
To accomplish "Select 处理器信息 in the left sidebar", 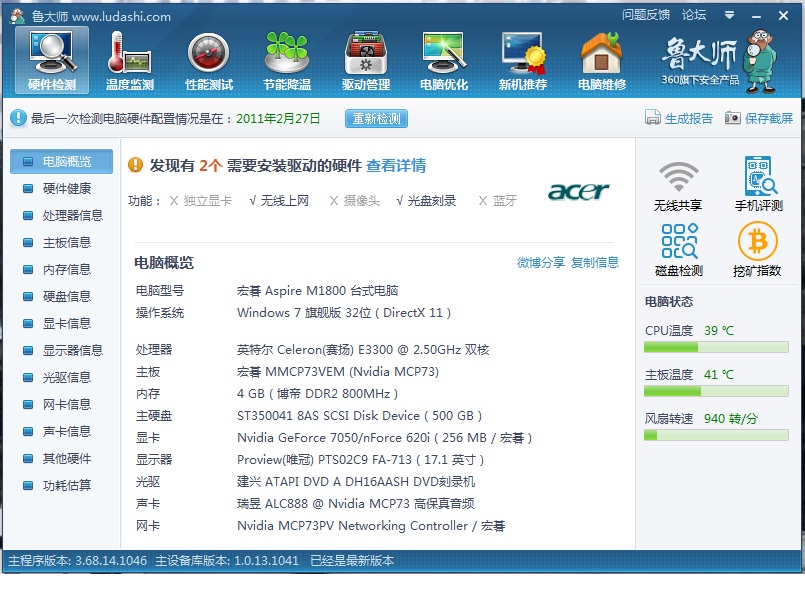I will coord(72,215).
